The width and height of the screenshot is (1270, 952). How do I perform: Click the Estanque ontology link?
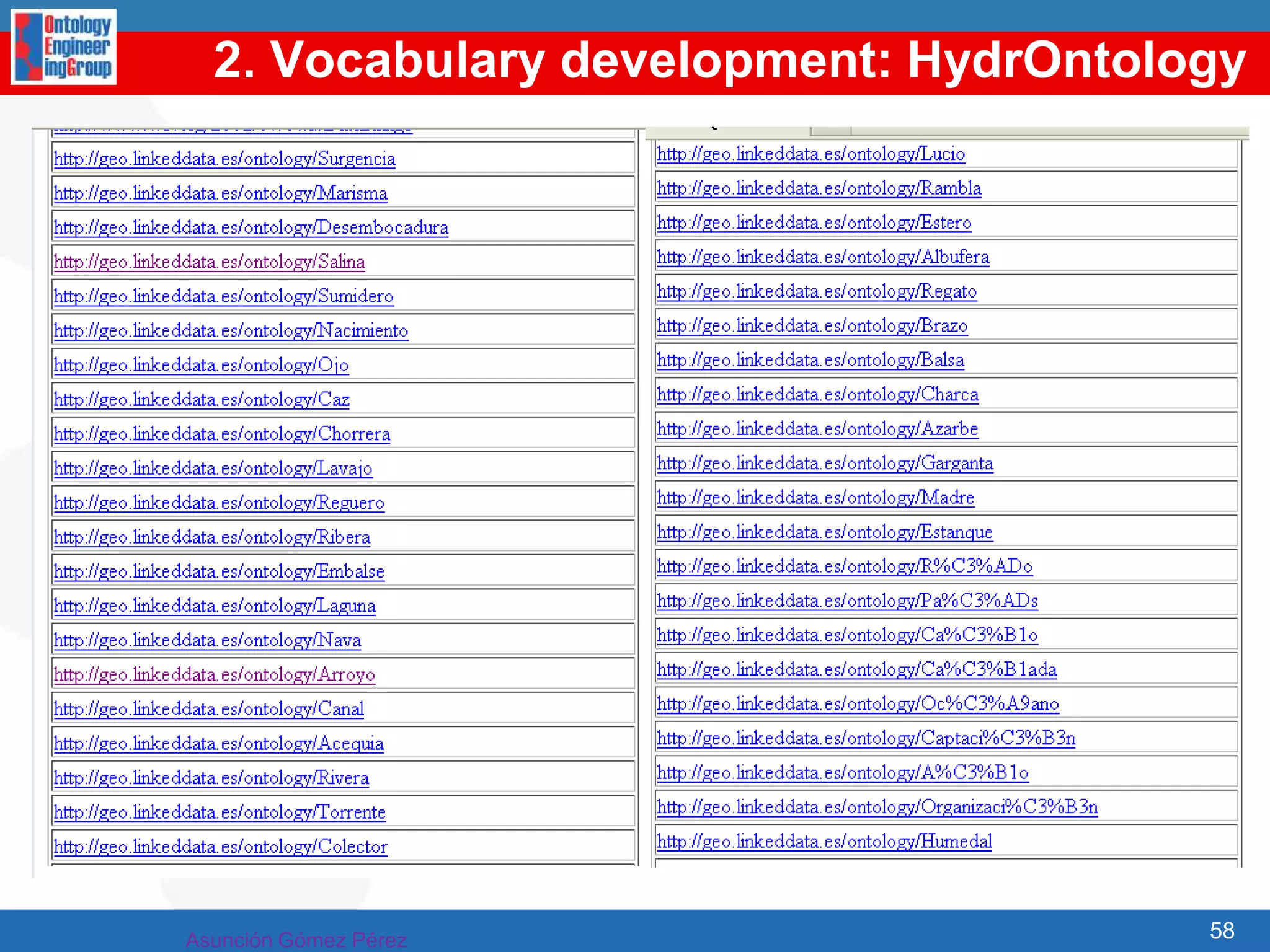[825, 532]
